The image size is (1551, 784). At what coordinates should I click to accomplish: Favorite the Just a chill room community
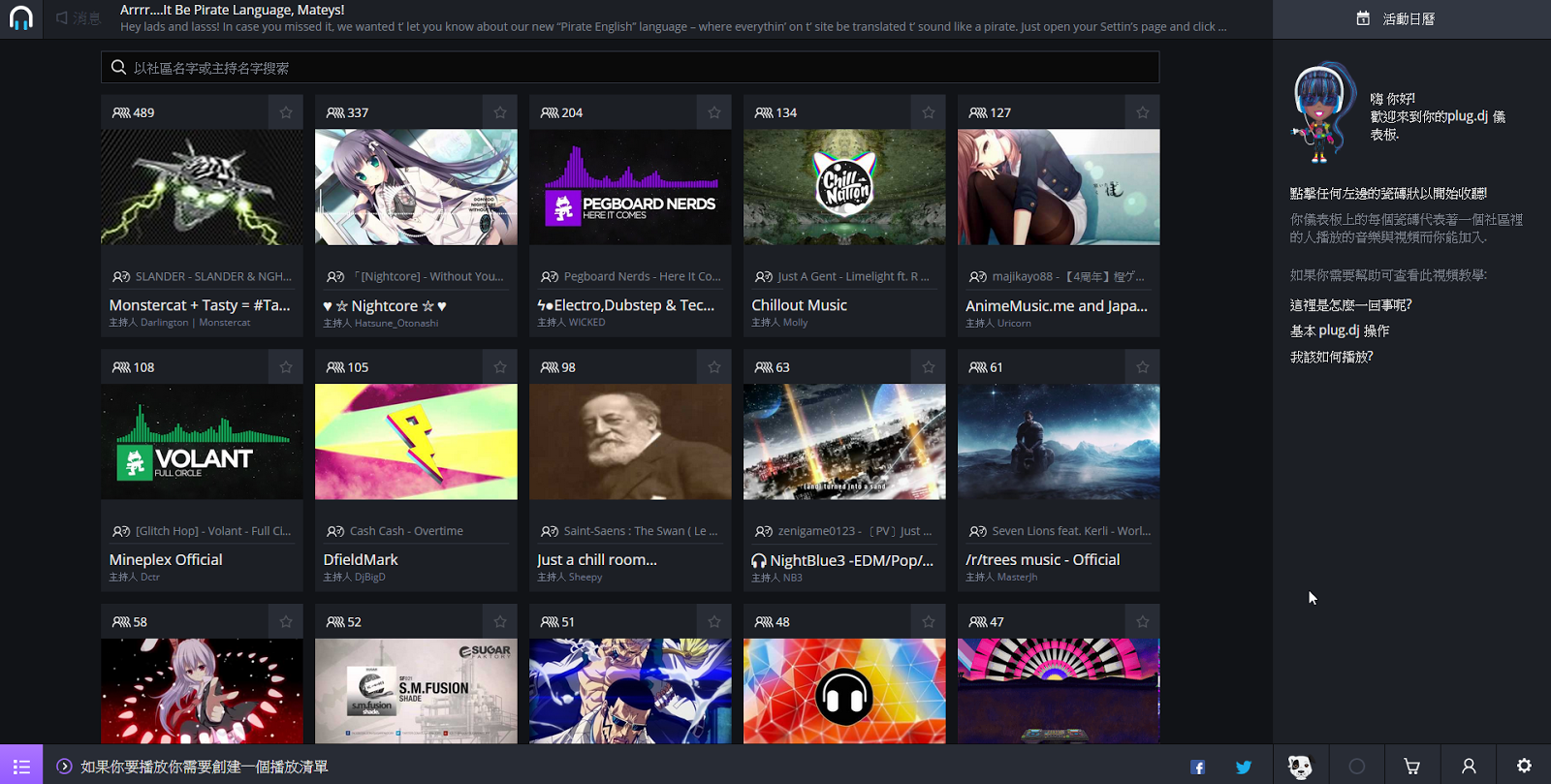click(714, 367)
